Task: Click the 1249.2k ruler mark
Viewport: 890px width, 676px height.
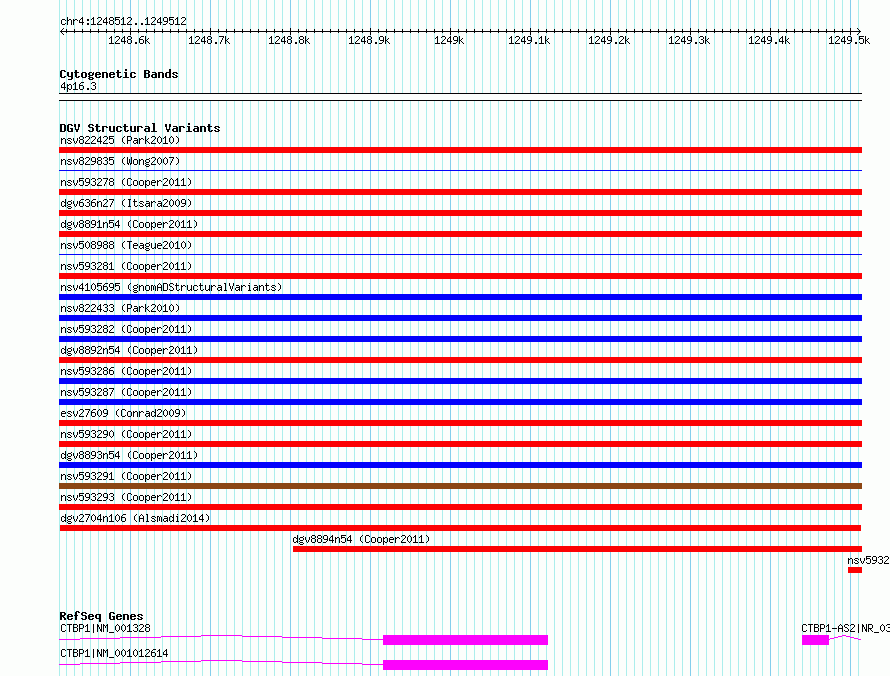Action: (609, 40)
